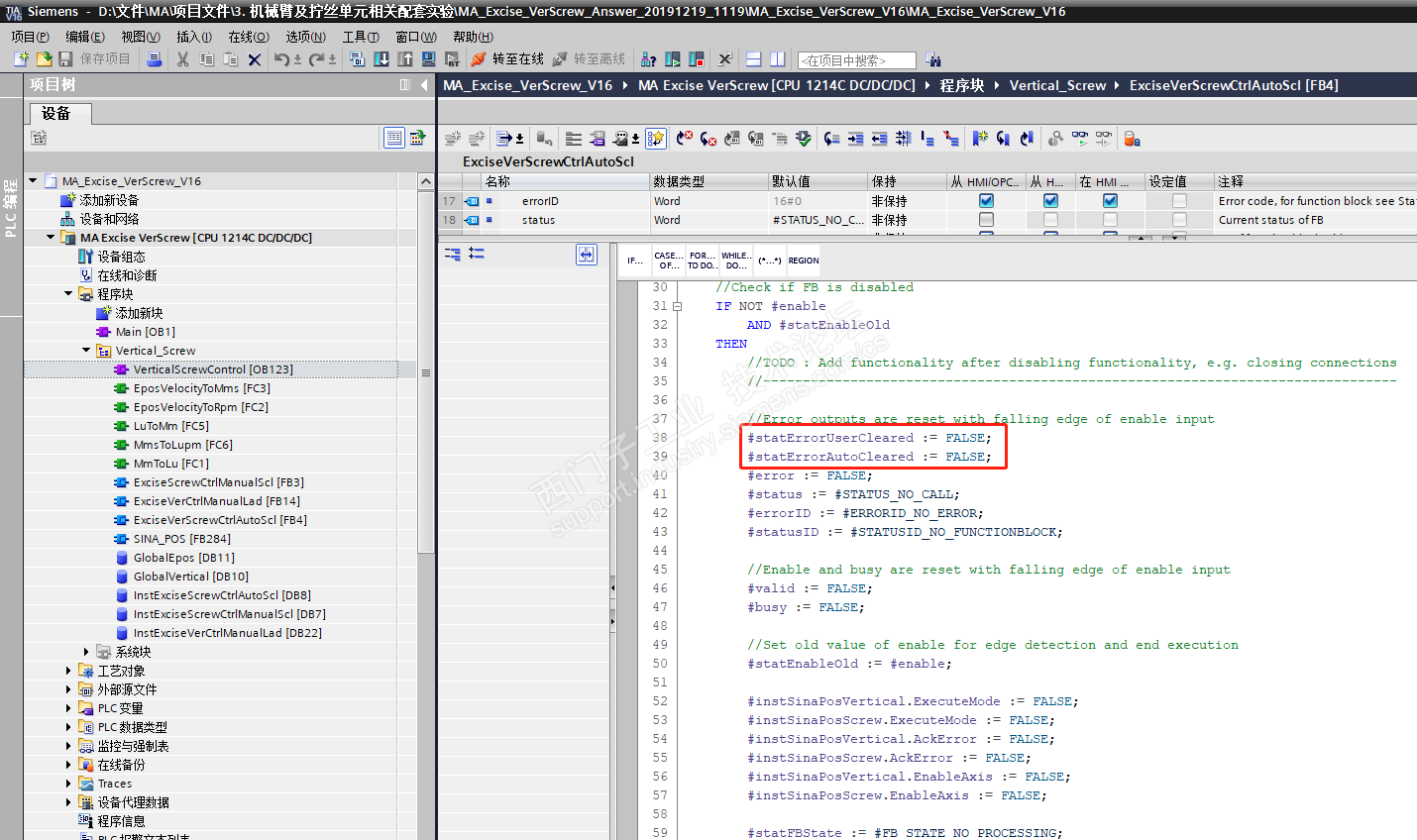Check HMI/OPC accessible checkbox for status row
The width and height of the screenshot is (1417, 840).
tap(986, 220)
